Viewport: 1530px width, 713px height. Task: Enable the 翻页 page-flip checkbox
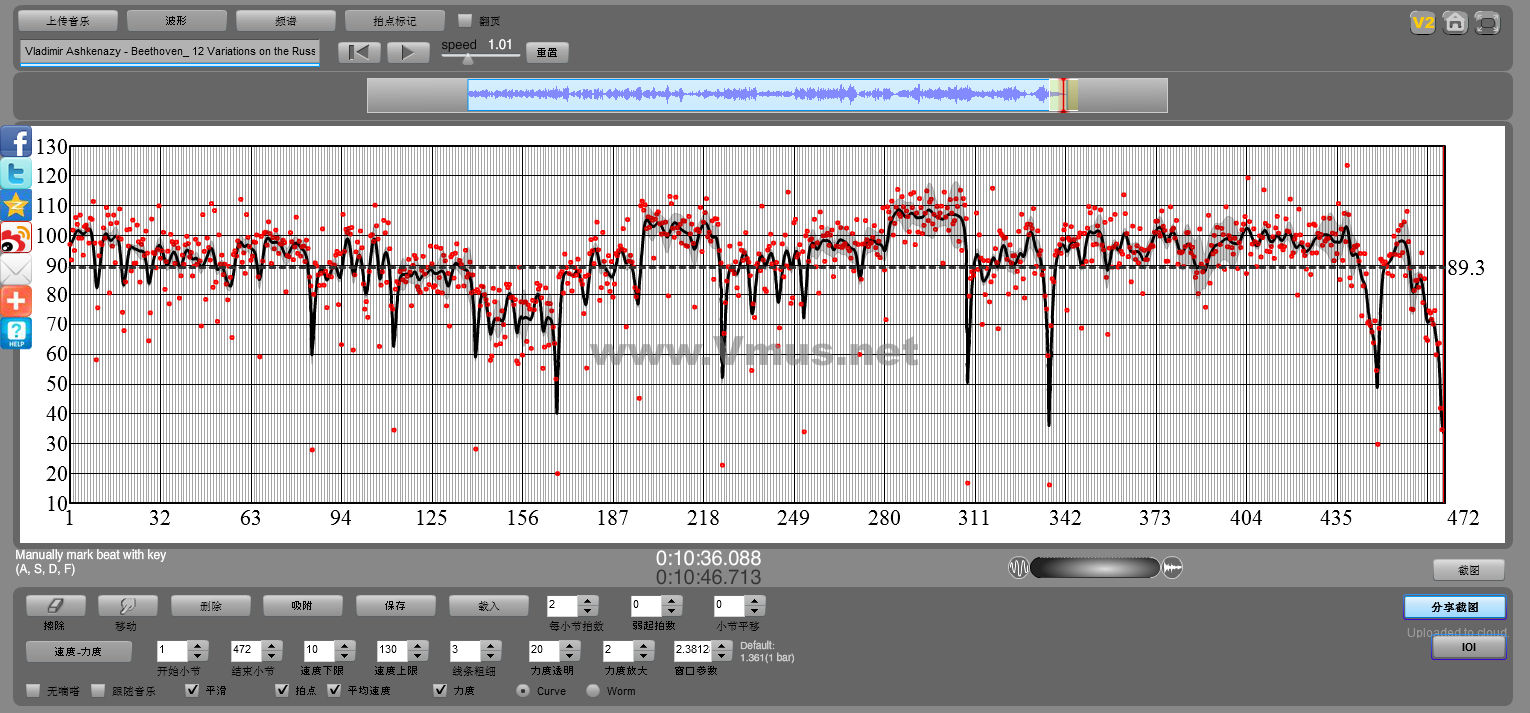[x=465, y=21]
